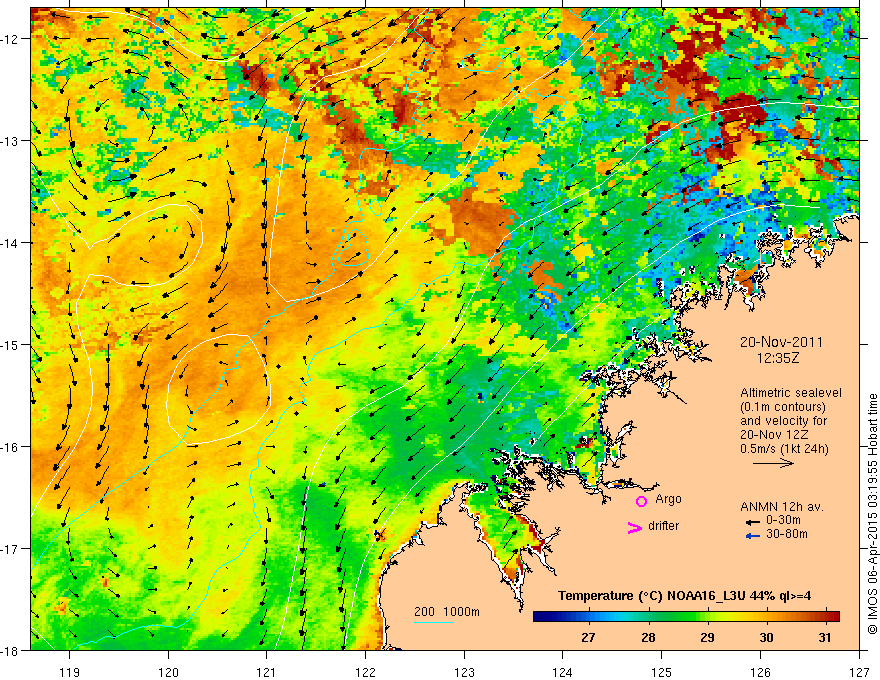This screenshot has width=880, height=680.
Task: Click the longitude axis label 122
Action: 365,672
